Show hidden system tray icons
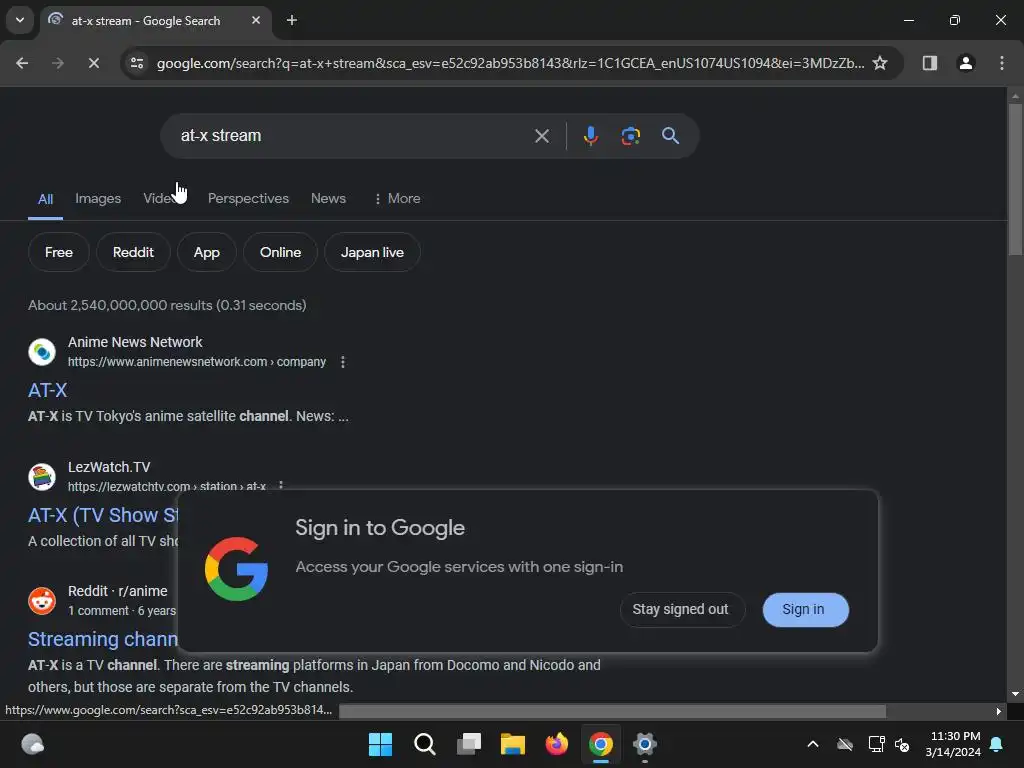The image size is (1024, 768). click(813, 744)
